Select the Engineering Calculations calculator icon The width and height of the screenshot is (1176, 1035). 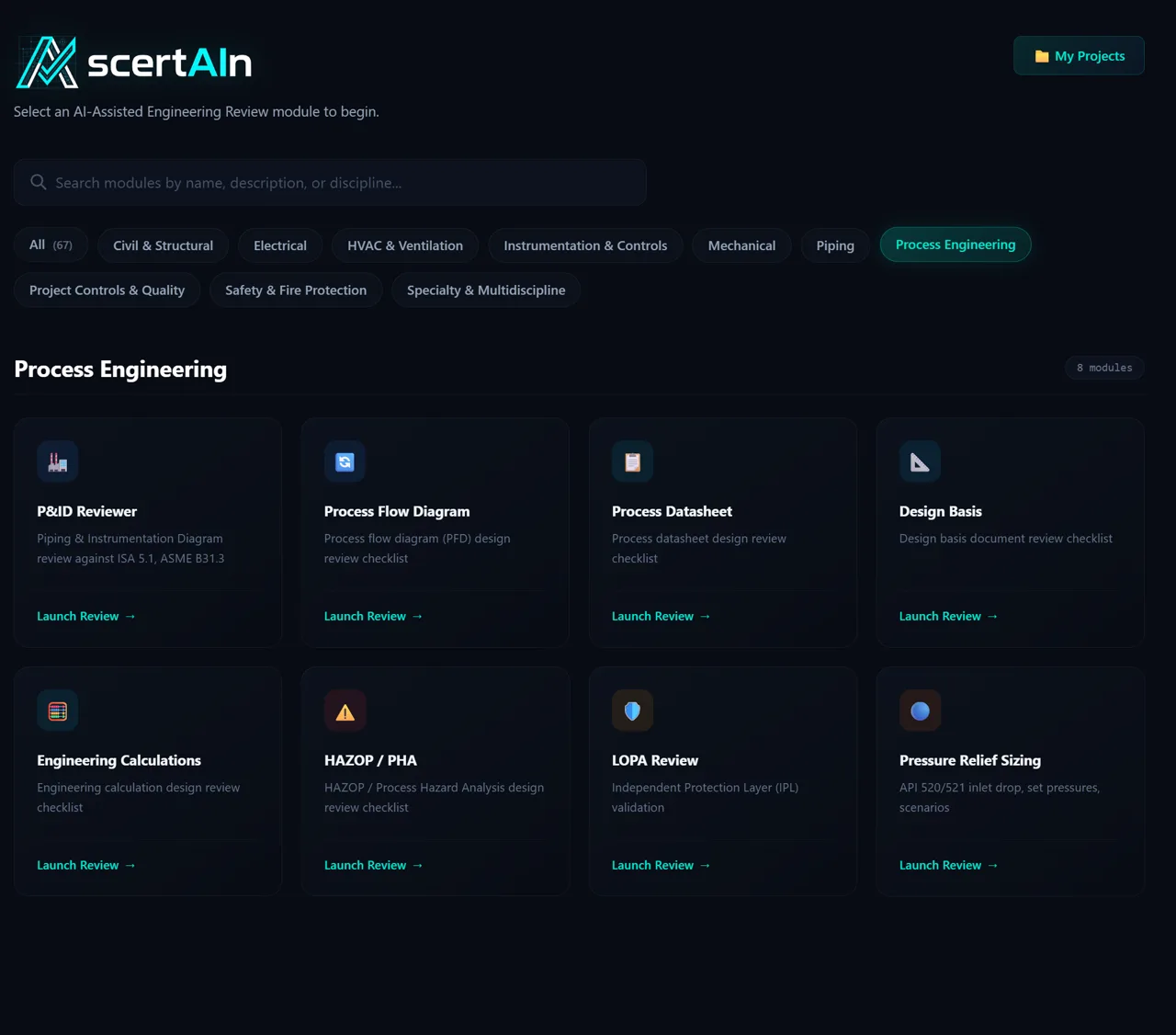coord(57,711)
